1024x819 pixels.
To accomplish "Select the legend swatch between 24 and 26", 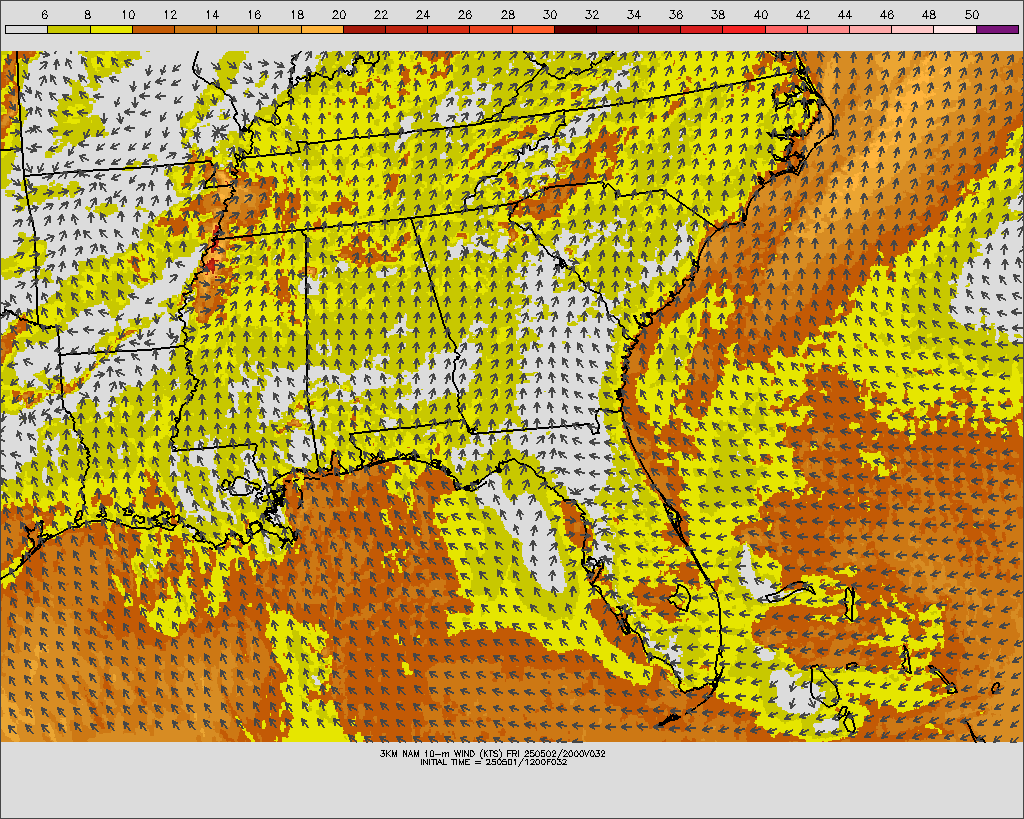I will click(449, 29).
